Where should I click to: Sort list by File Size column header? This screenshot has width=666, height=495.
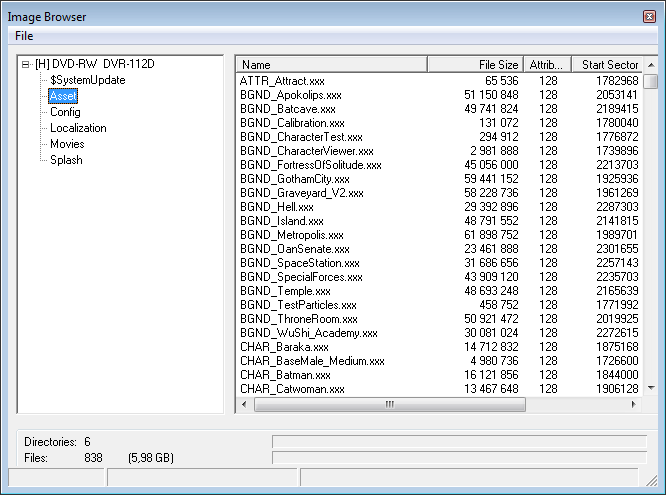[x=475, y=65]
